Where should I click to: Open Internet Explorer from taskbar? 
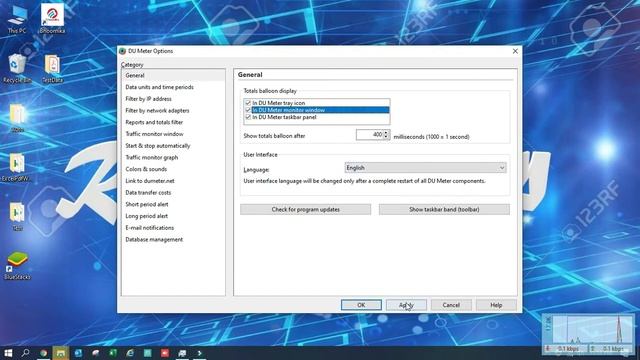pyautogui.click(x=130, y=353)
